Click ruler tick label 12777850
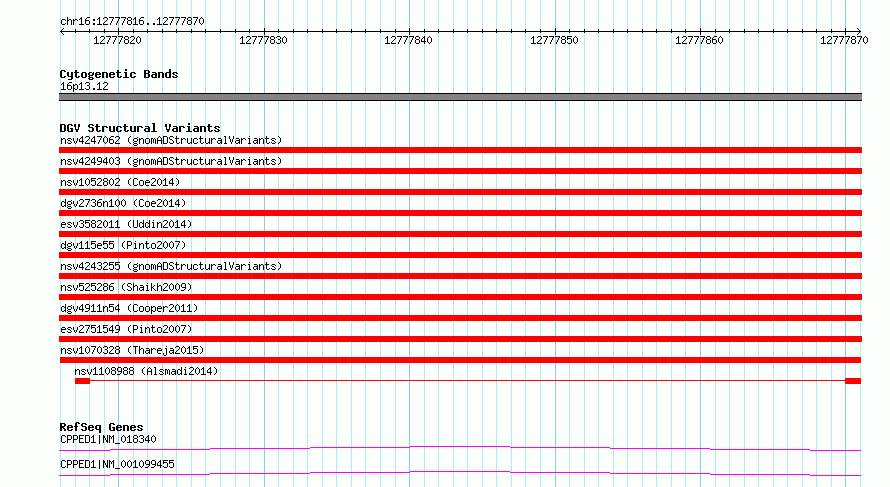This screenshot has height=487, width=890. (x=554, y=40)
